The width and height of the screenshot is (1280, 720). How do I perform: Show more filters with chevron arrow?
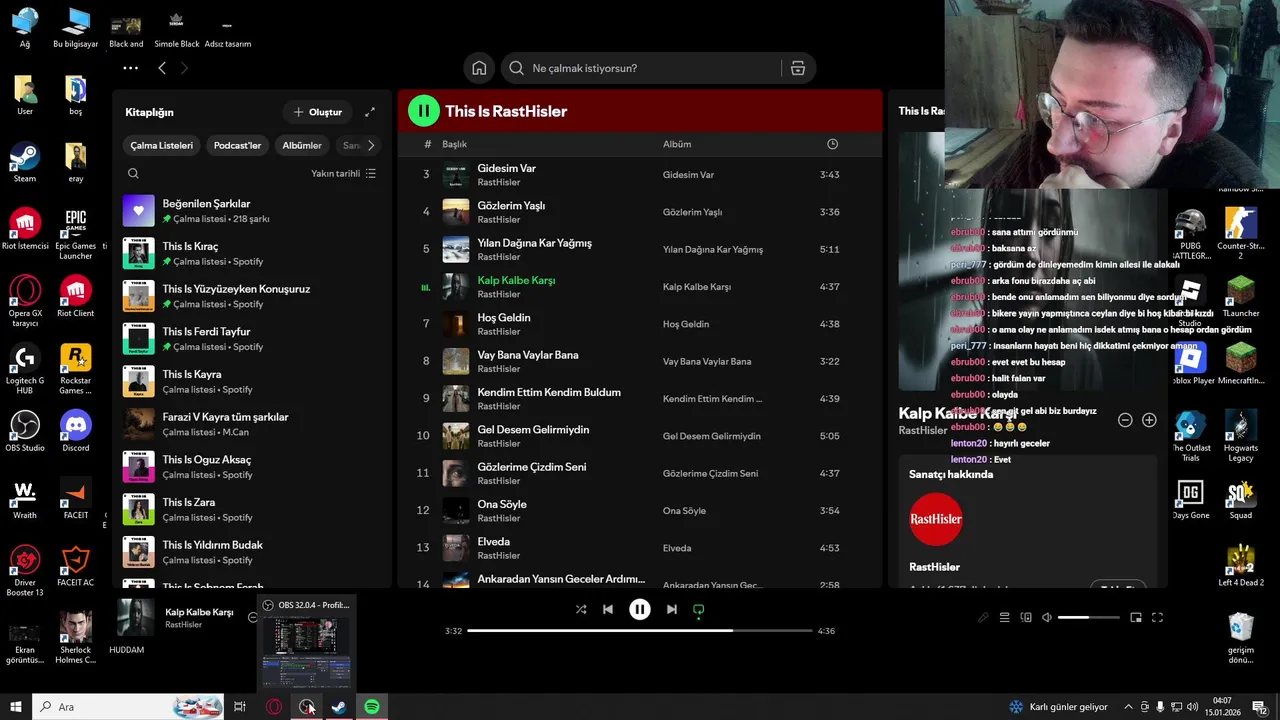point(371,145)
